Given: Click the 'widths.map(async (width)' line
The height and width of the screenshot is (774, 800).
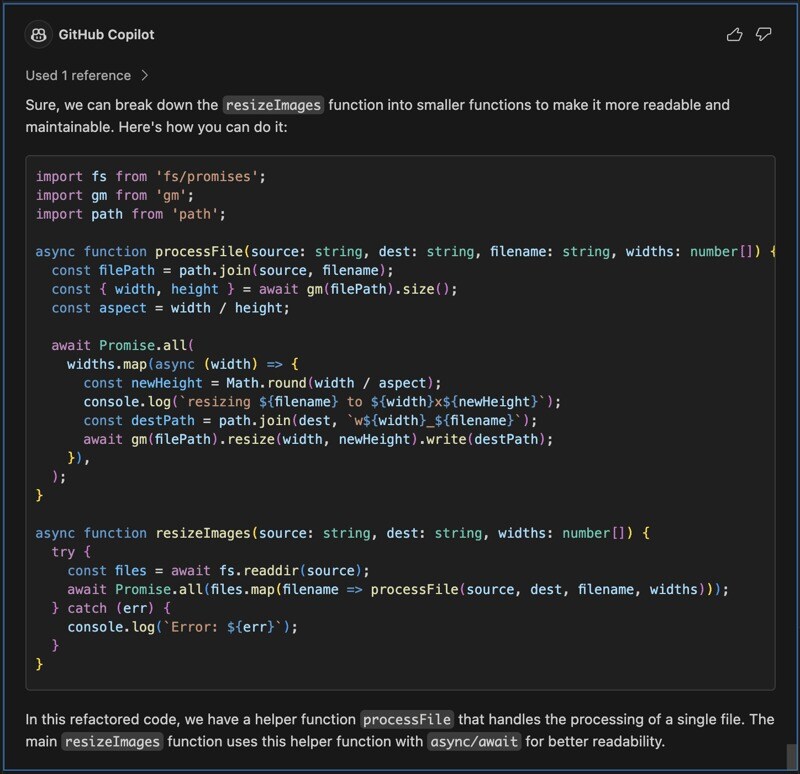Looking at the screenshot, I should pyautogui.click(x=183, y=364).
